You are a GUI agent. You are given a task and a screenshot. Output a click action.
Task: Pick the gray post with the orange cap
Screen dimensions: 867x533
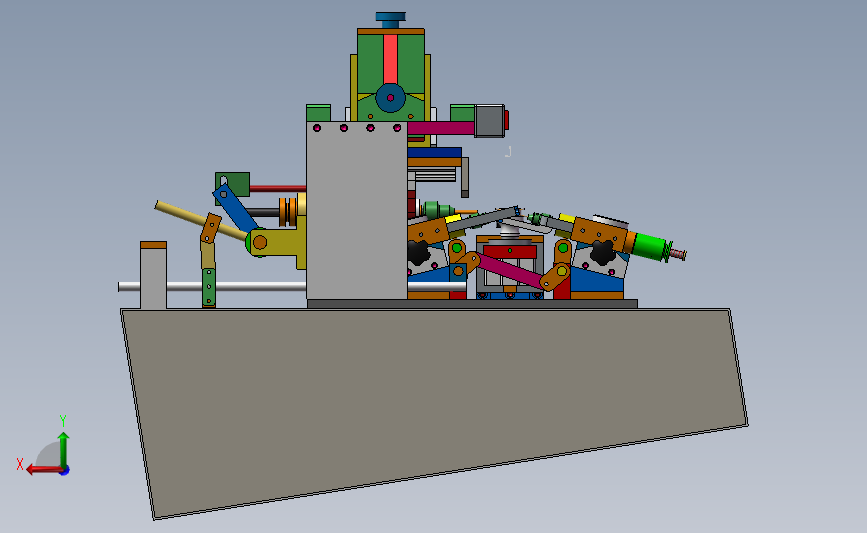click(153, 275)
